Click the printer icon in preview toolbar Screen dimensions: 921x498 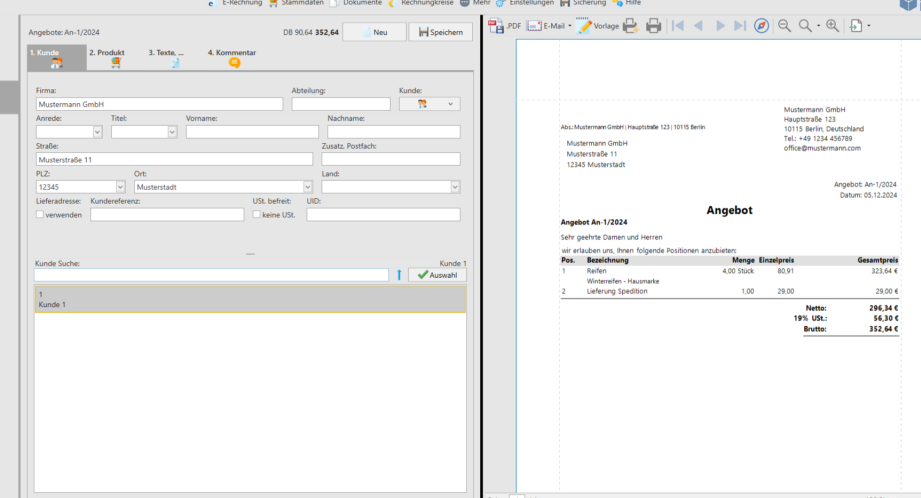point(654,25)
